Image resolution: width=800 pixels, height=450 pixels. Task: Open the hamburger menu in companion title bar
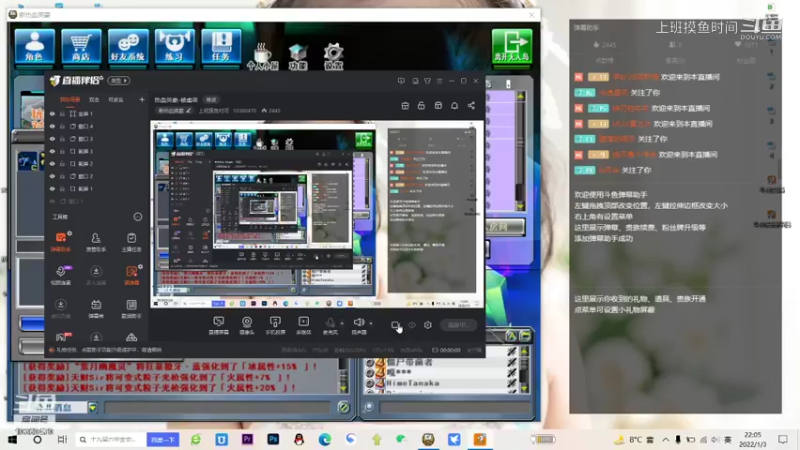click(439, 81)
